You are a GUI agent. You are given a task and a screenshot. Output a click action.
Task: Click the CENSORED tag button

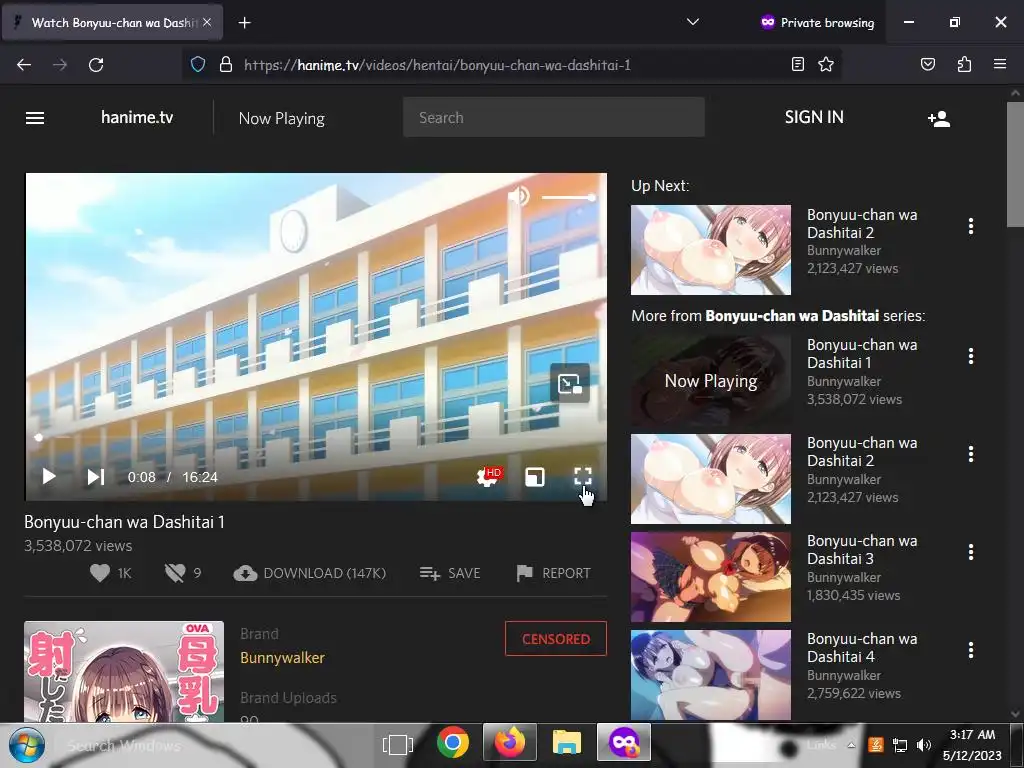[556, 639]
